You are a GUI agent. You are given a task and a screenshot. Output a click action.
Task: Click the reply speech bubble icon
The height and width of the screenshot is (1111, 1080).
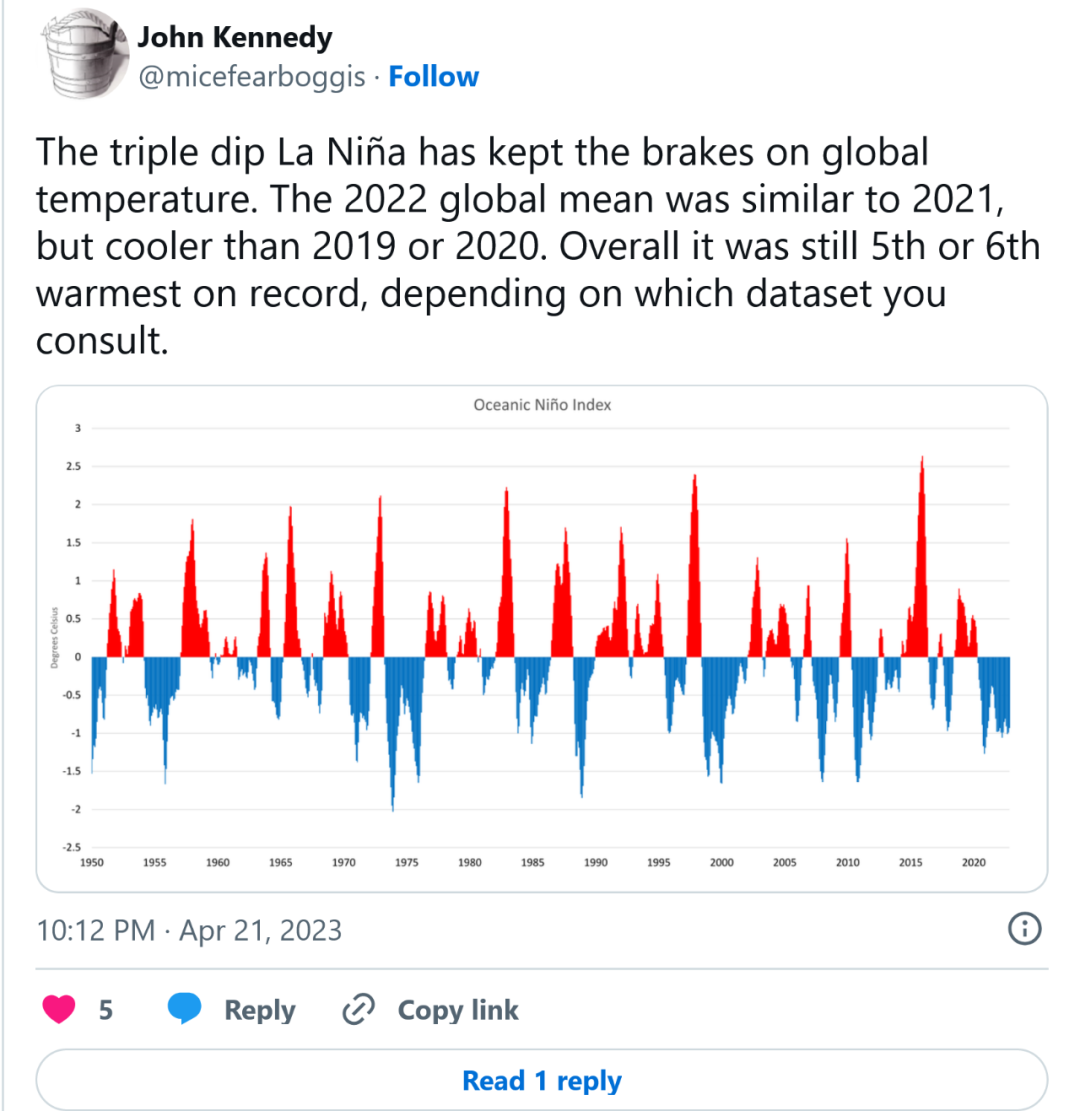click(x=184, y=1010)
